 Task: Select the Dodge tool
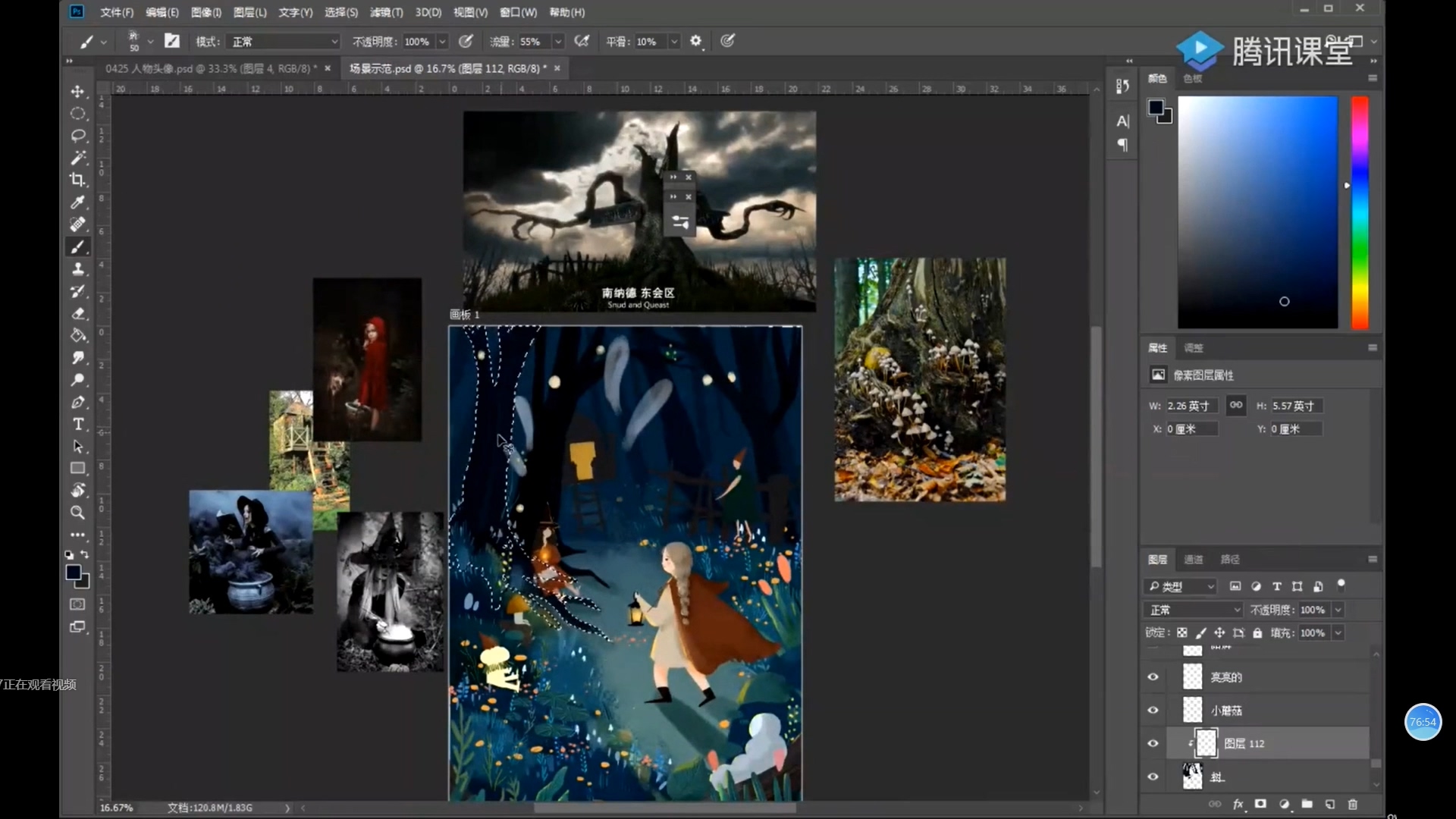pyautogui.click(x=77, y=380)
